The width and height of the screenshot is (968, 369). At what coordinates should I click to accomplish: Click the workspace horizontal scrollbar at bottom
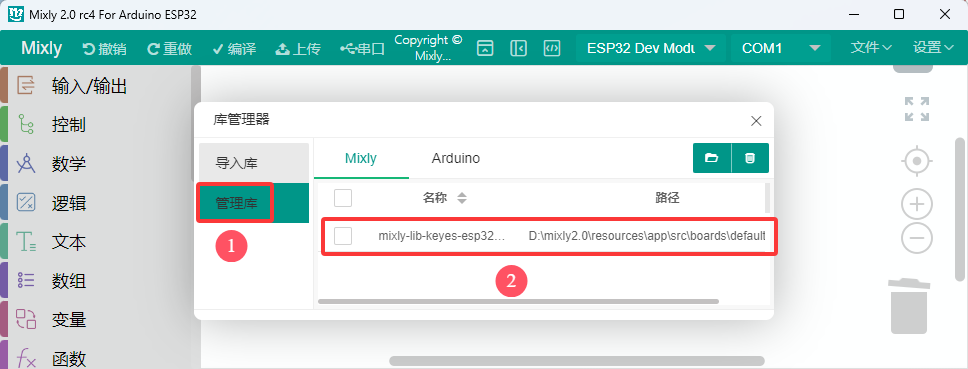coord(577,360)
